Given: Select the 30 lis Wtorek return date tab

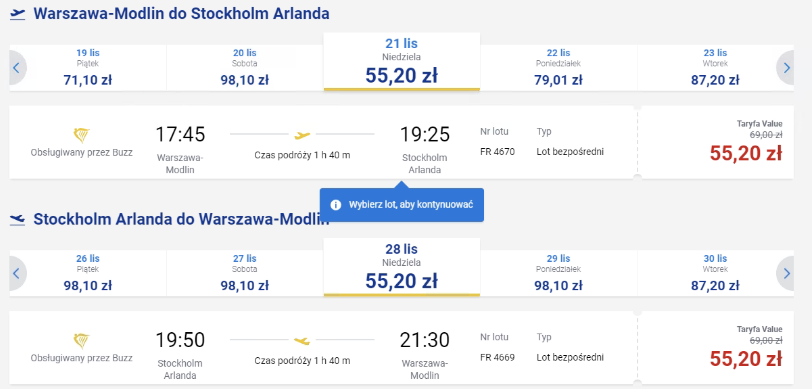Looking at the screenshot, I should 715,273.
